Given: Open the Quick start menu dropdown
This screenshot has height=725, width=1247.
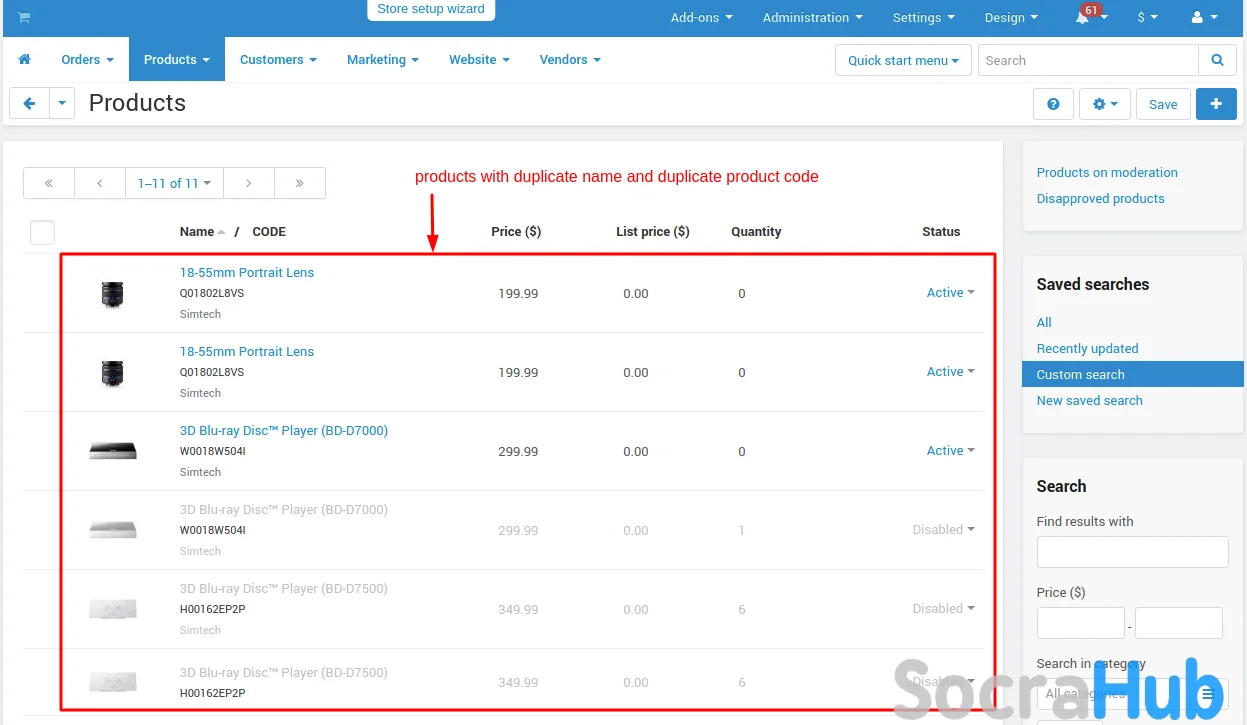Looking at the screenshot, I should tap(902, 60).
